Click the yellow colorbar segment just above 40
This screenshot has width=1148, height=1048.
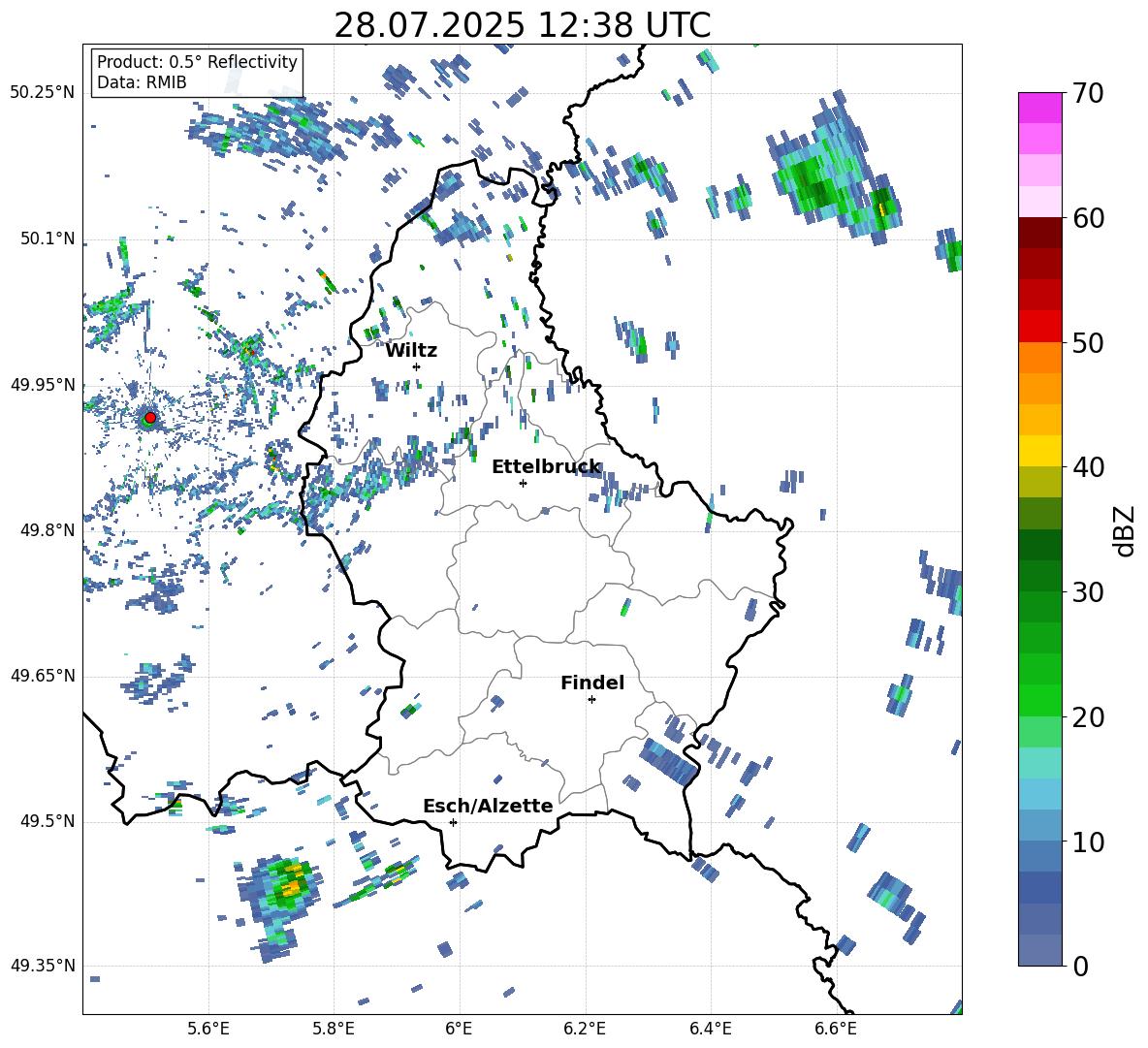(x=1039, y=451)
